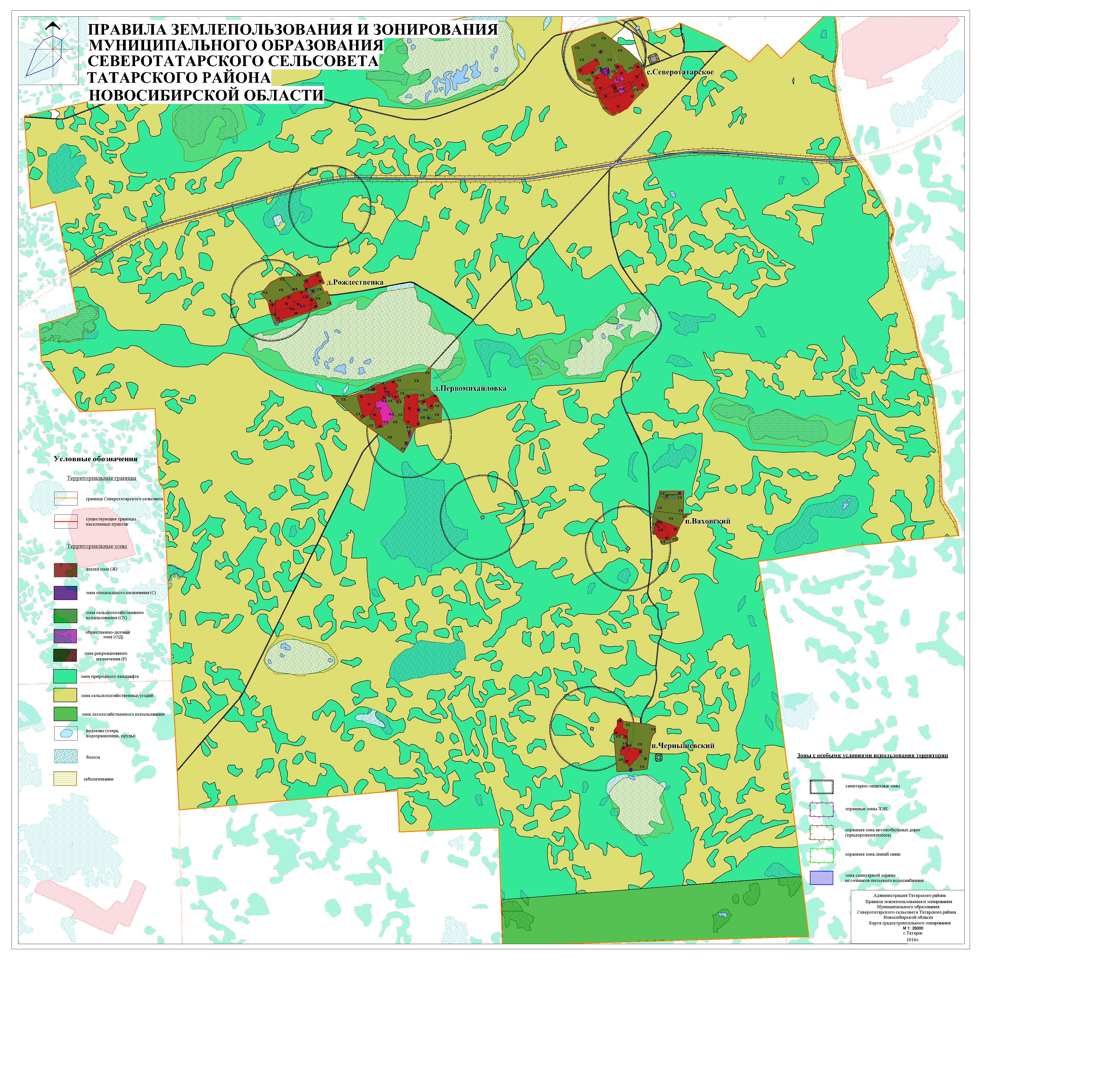Click the заболачивание legend symbol
This screenshot has height=1073, width=1120.
65,779
